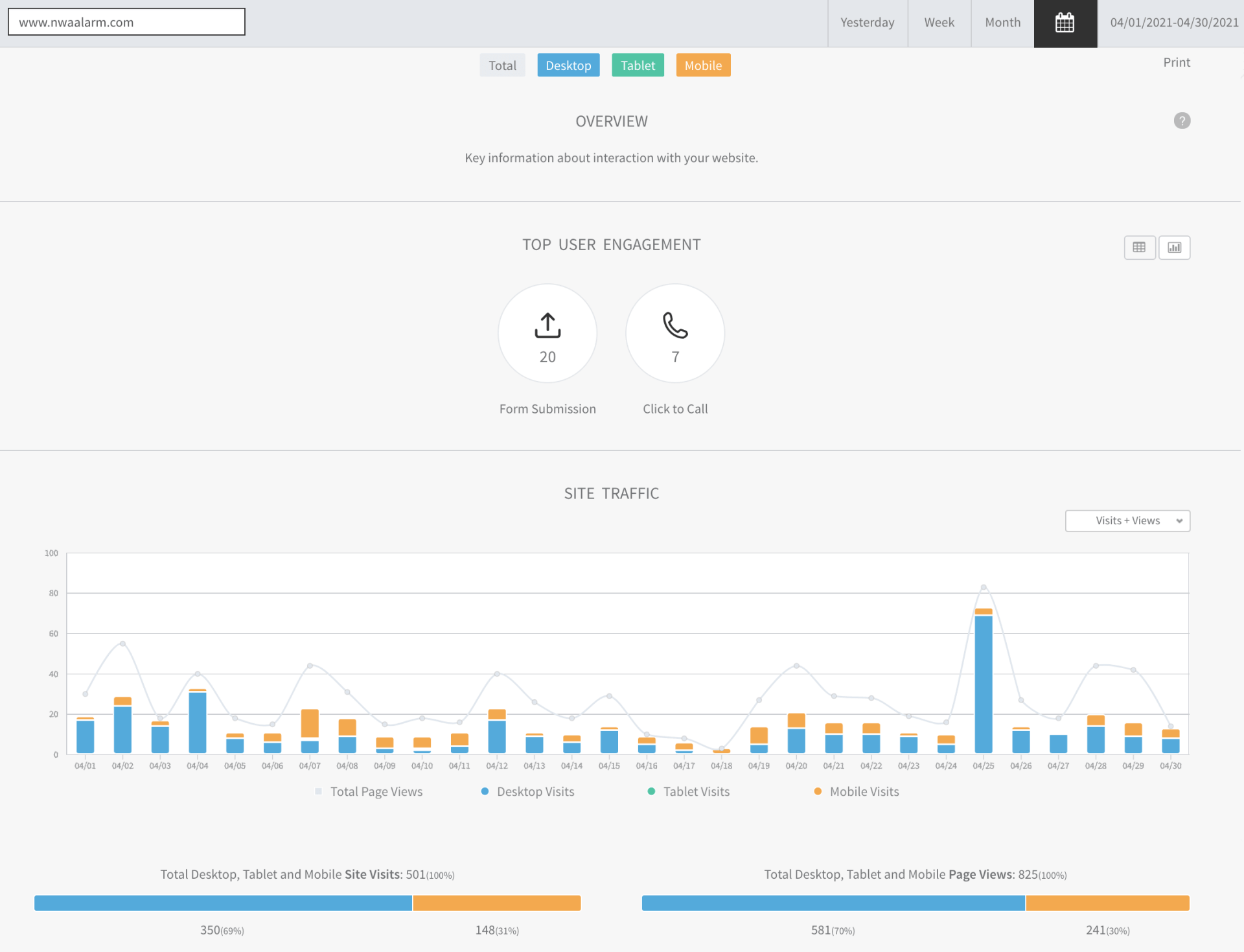Image resolution: width=1244 pixels, height=952 pixels.
Task: Click the www.nwaalarm.com site field
Action: (x=126, y=22)
